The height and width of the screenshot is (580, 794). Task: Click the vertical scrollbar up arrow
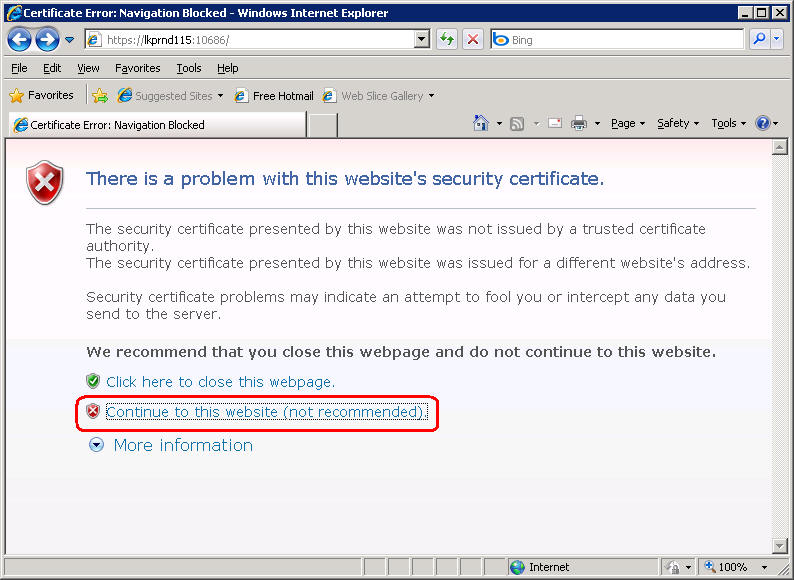pyautogui.click(x=779, y=147)
